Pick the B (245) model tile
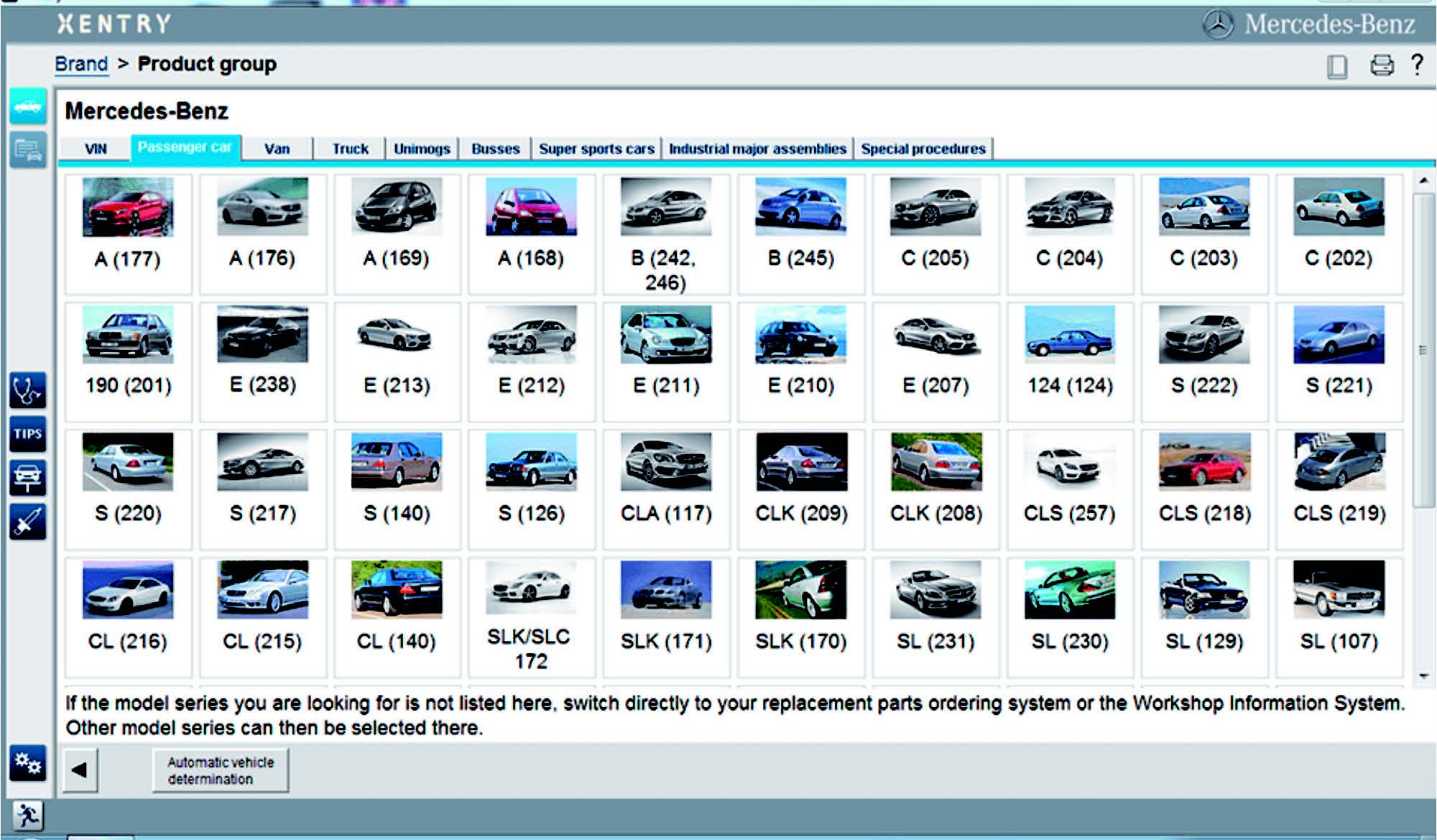 (x=801, y=234)
